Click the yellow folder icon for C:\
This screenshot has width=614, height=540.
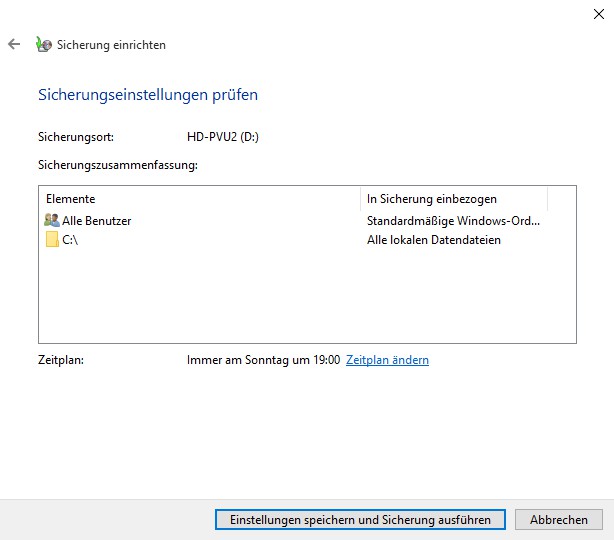click(52, 240)
